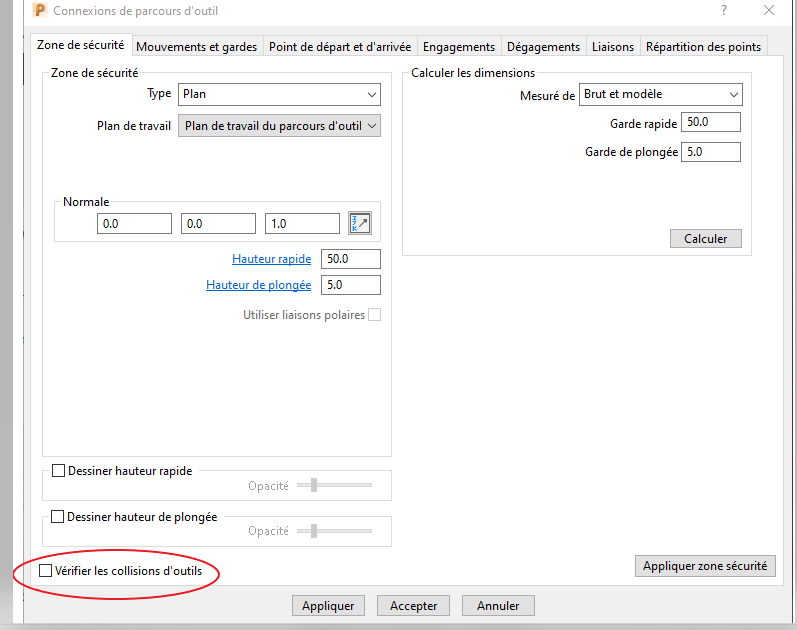The width and height of the screenshot is (797, 630).
Task: Open Point de départ et d'arrivée tab
Action: 339,47
